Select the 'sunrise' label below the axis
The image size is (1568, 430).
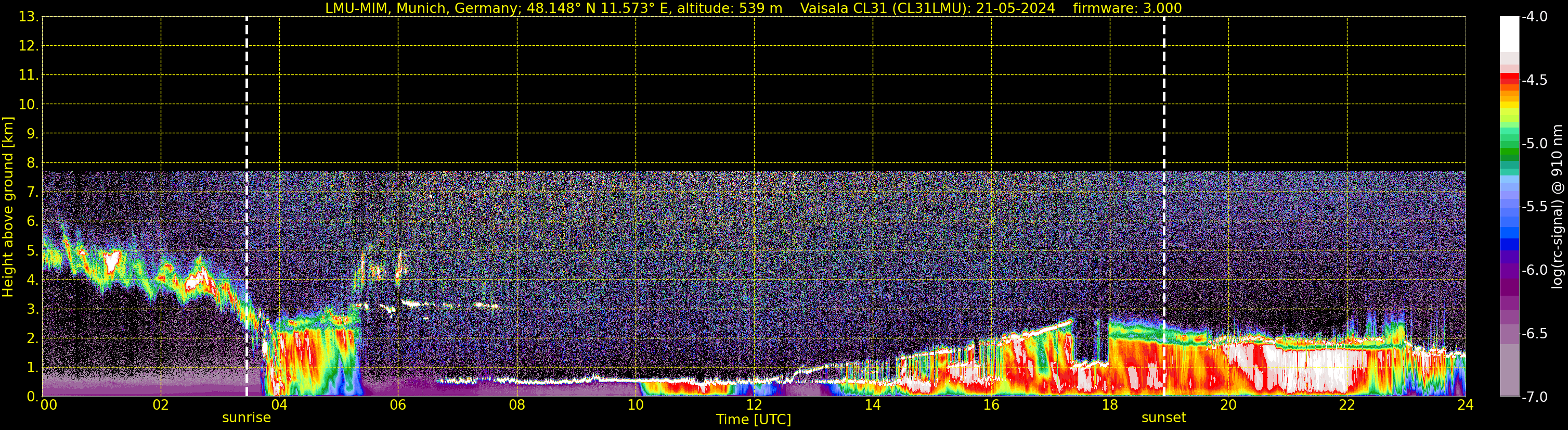tap(247, 418)
